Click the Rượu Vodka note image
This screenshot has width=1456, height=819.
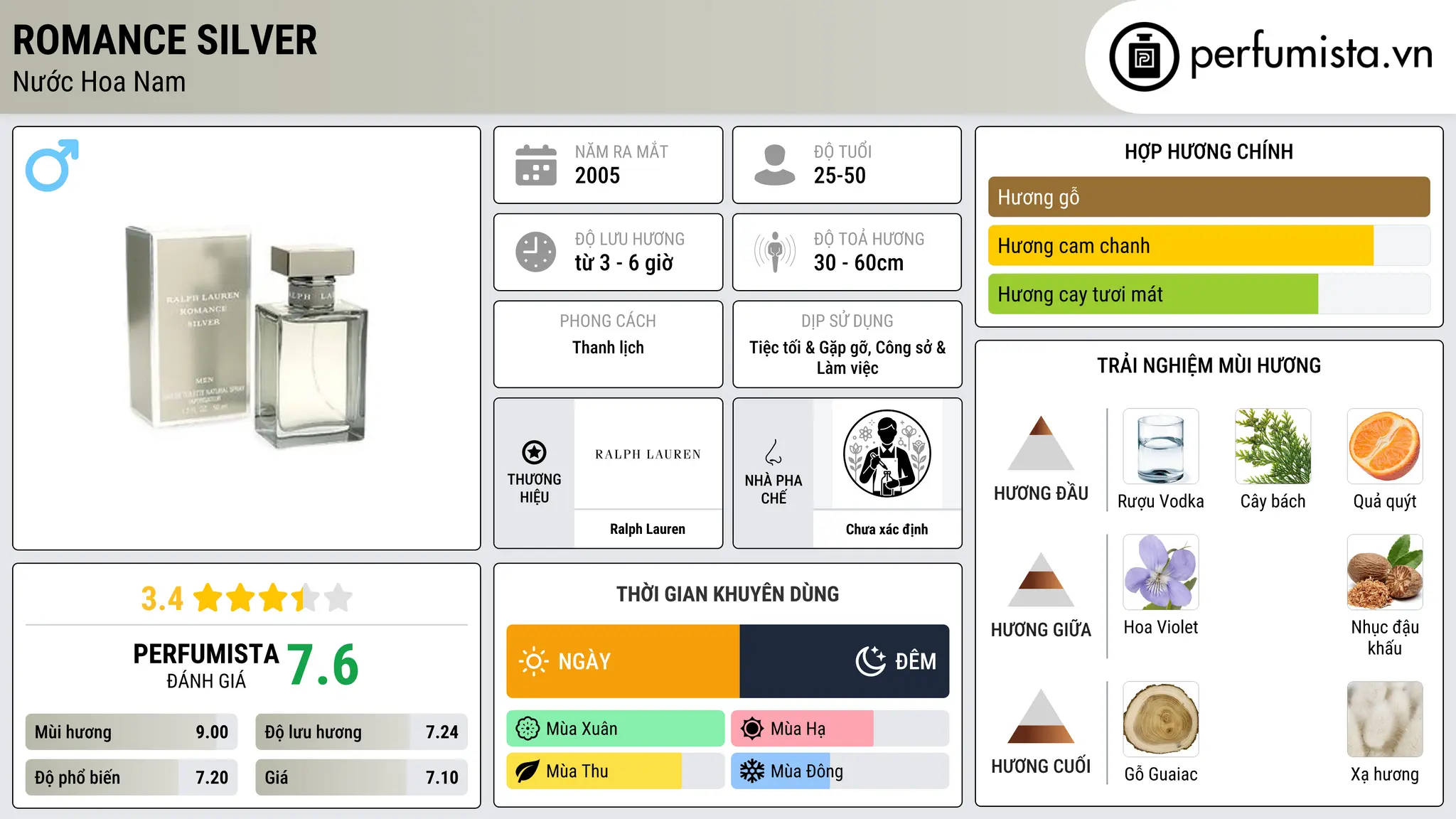1161,446
